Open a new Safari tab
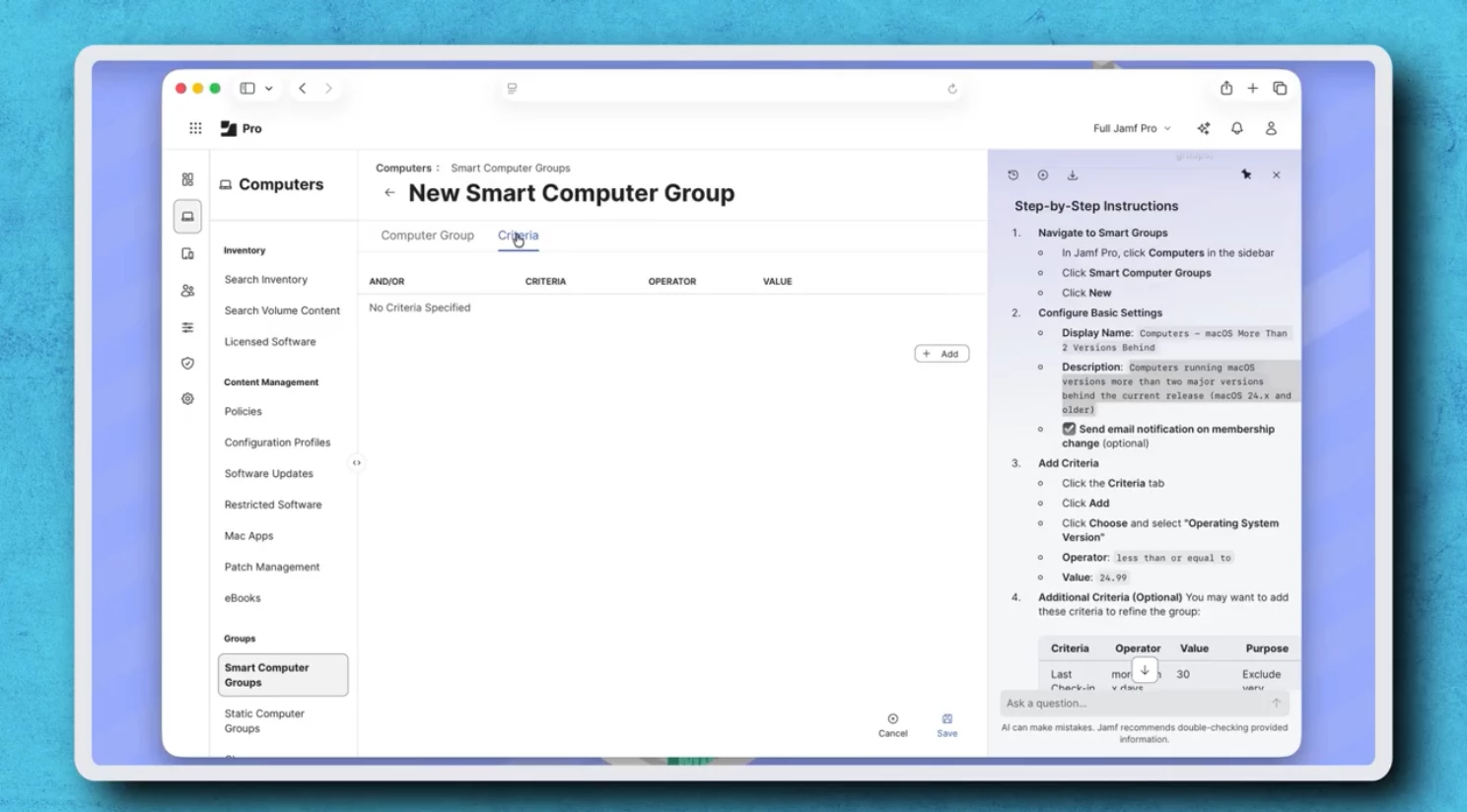 click(1253, 88)
